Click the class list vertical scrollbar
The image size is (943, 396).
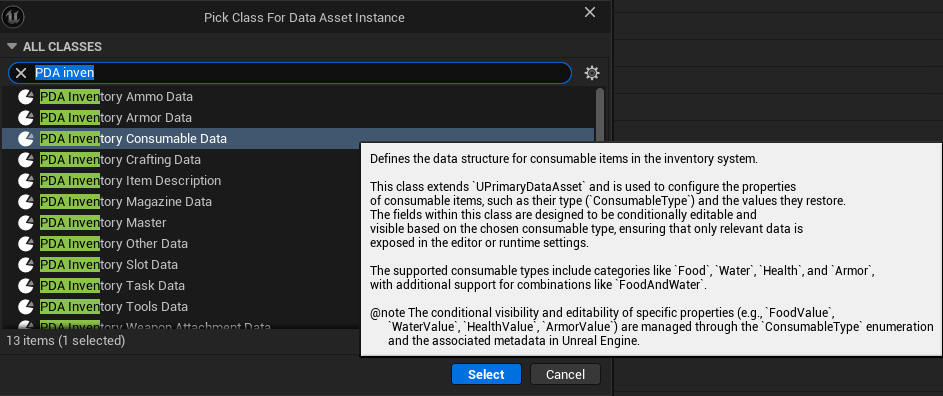tap(599, 116)
